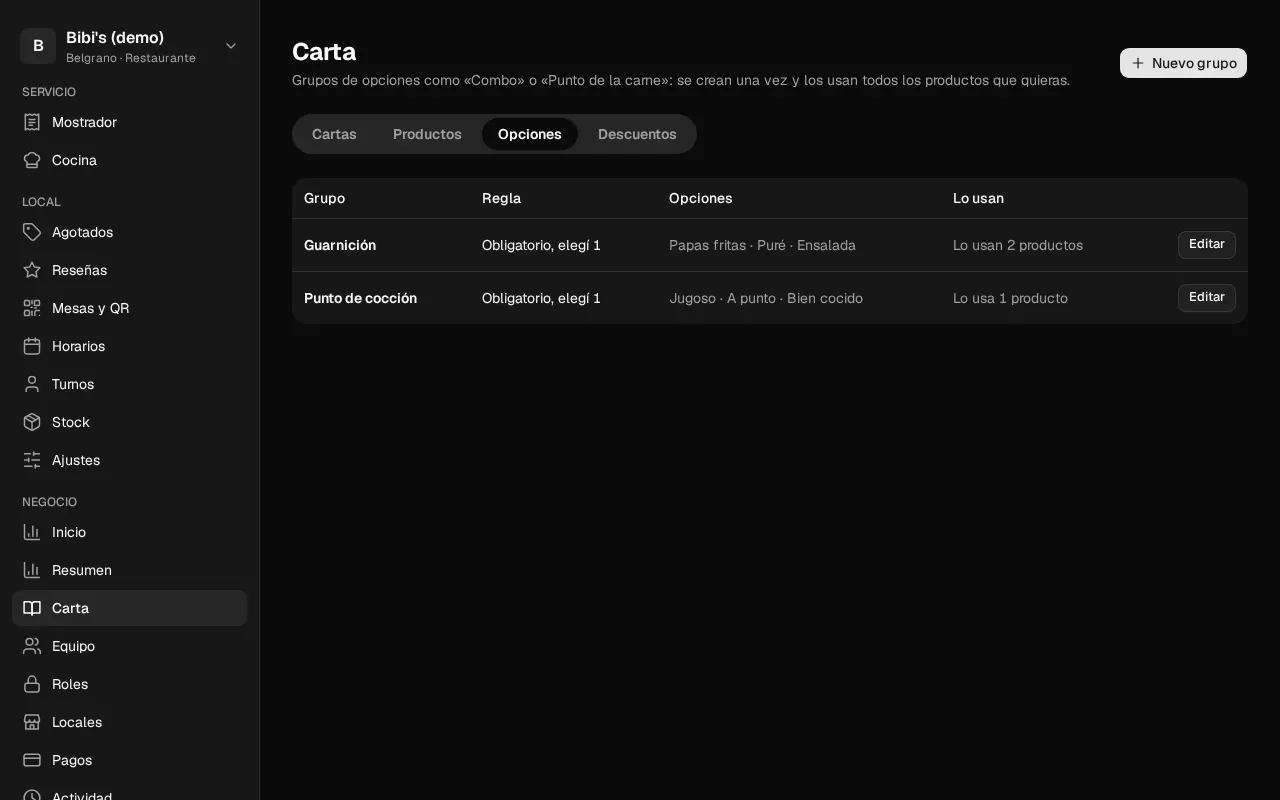
Task: Click the Agotados tag icon
Action: coord(32,232)
